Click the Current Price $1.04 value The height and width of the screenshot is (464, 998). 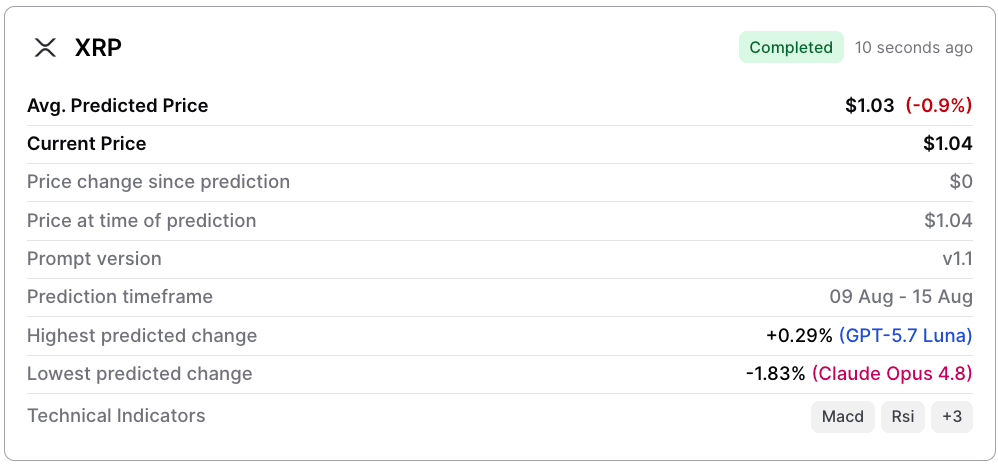point(948,144)
